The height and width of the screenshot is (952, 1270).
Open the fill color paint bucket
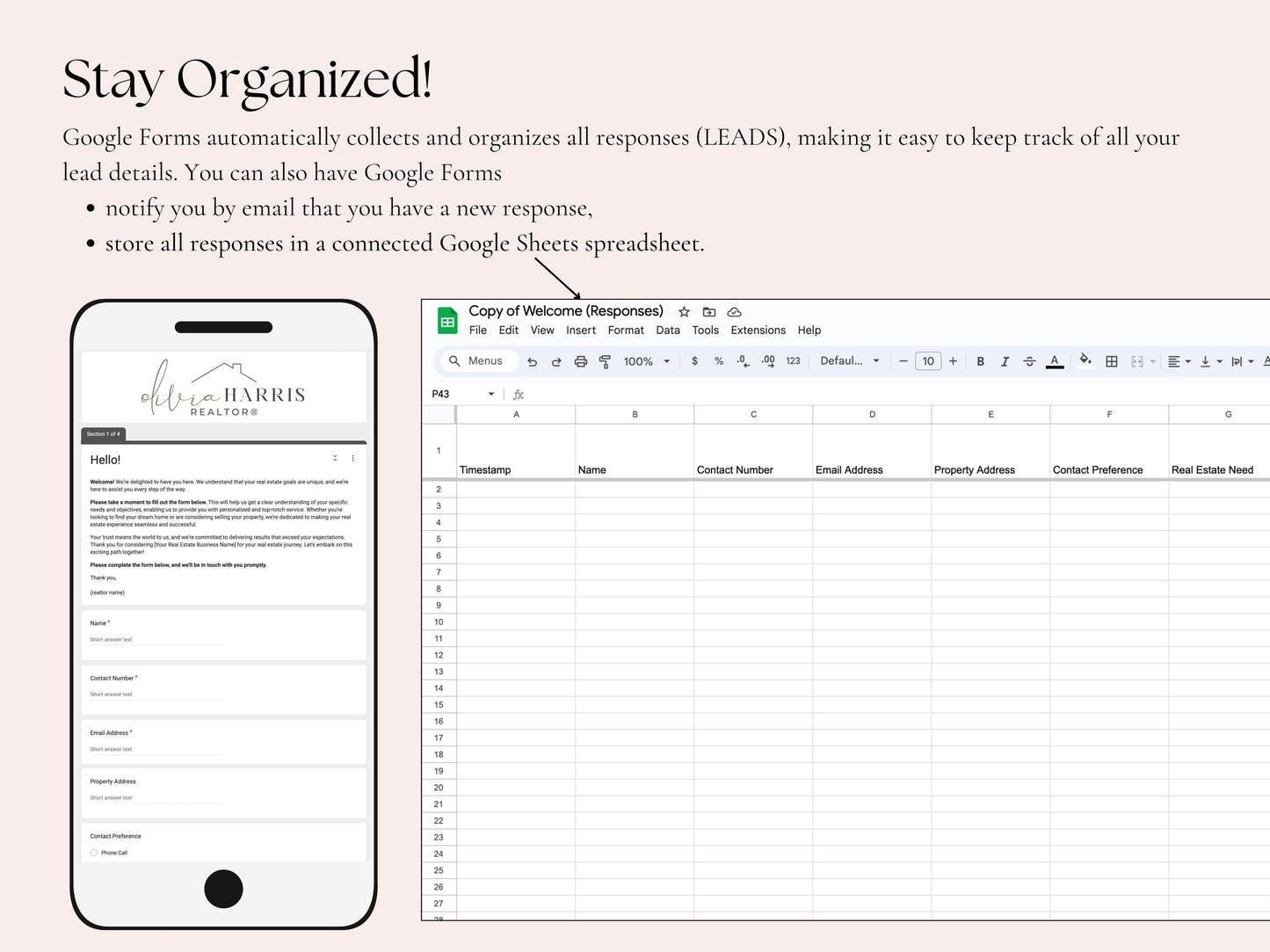click(1086, 360)
